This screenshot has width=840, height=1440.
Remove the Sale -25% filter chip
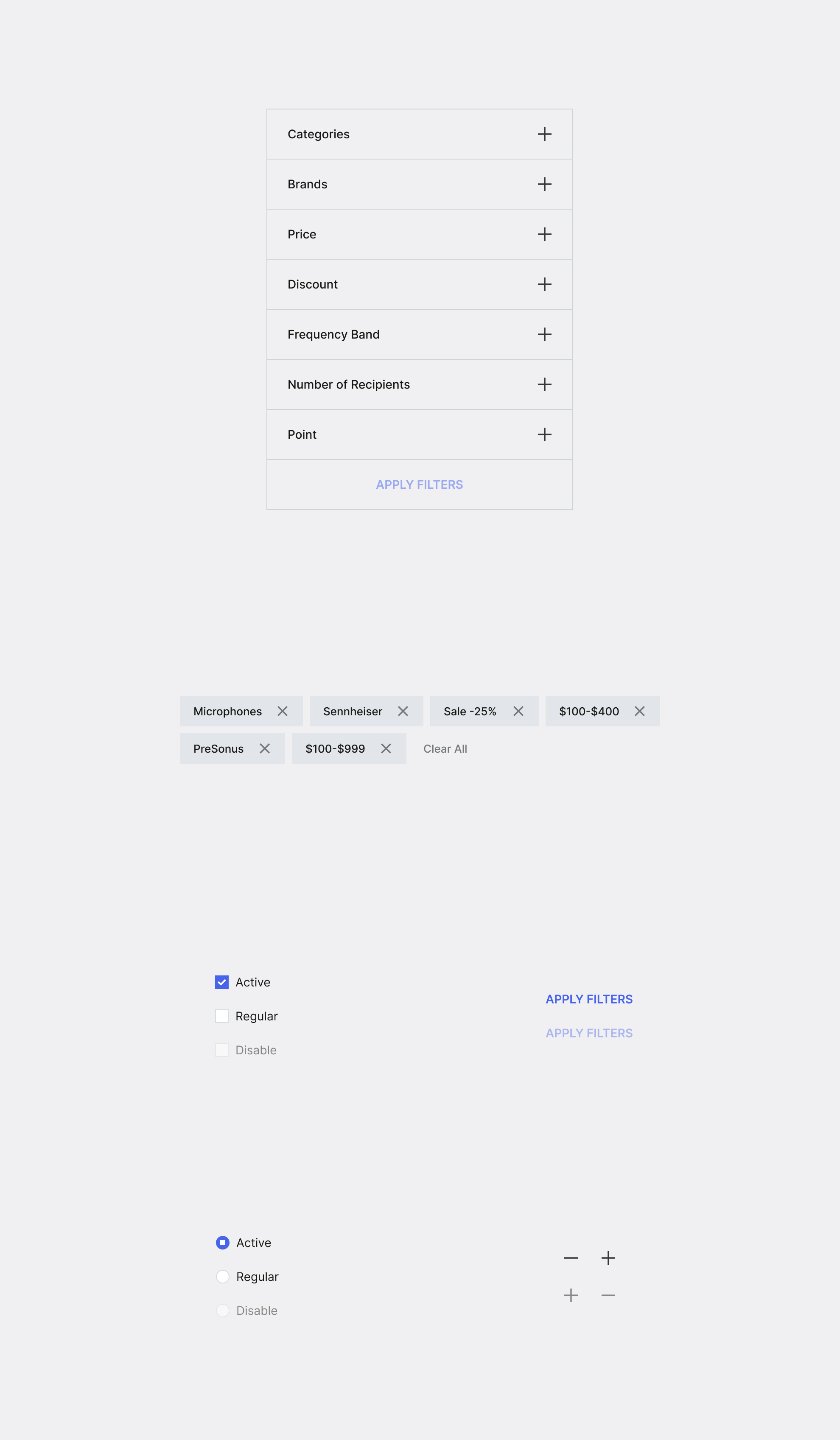coord(518,711)
